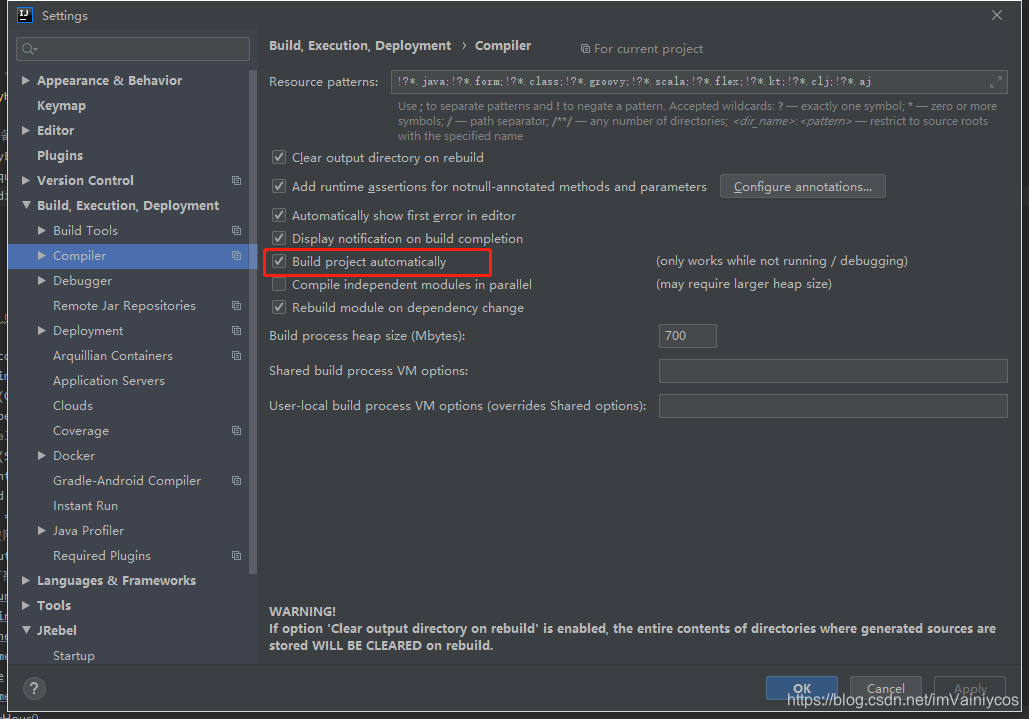Click project-level icon beside Arquillian Containers
This screenshot has width=1029, height=719.
(236, 356)
